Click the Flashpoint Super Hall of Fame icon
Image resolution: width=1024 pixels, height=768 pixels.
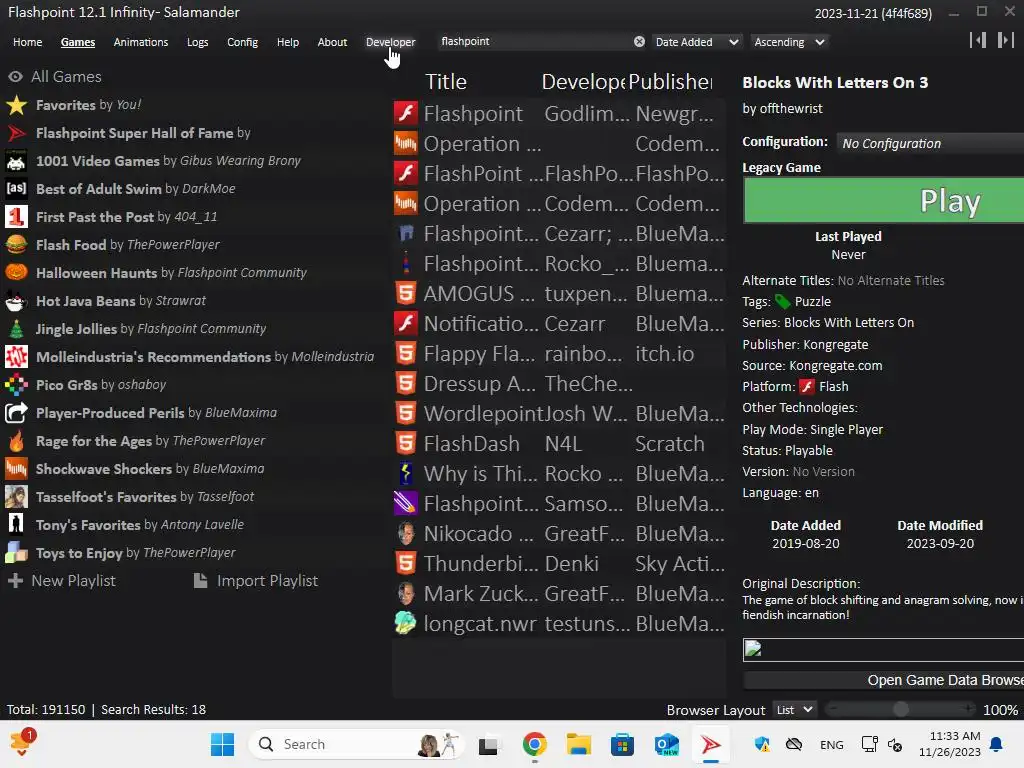coord(16,133)
